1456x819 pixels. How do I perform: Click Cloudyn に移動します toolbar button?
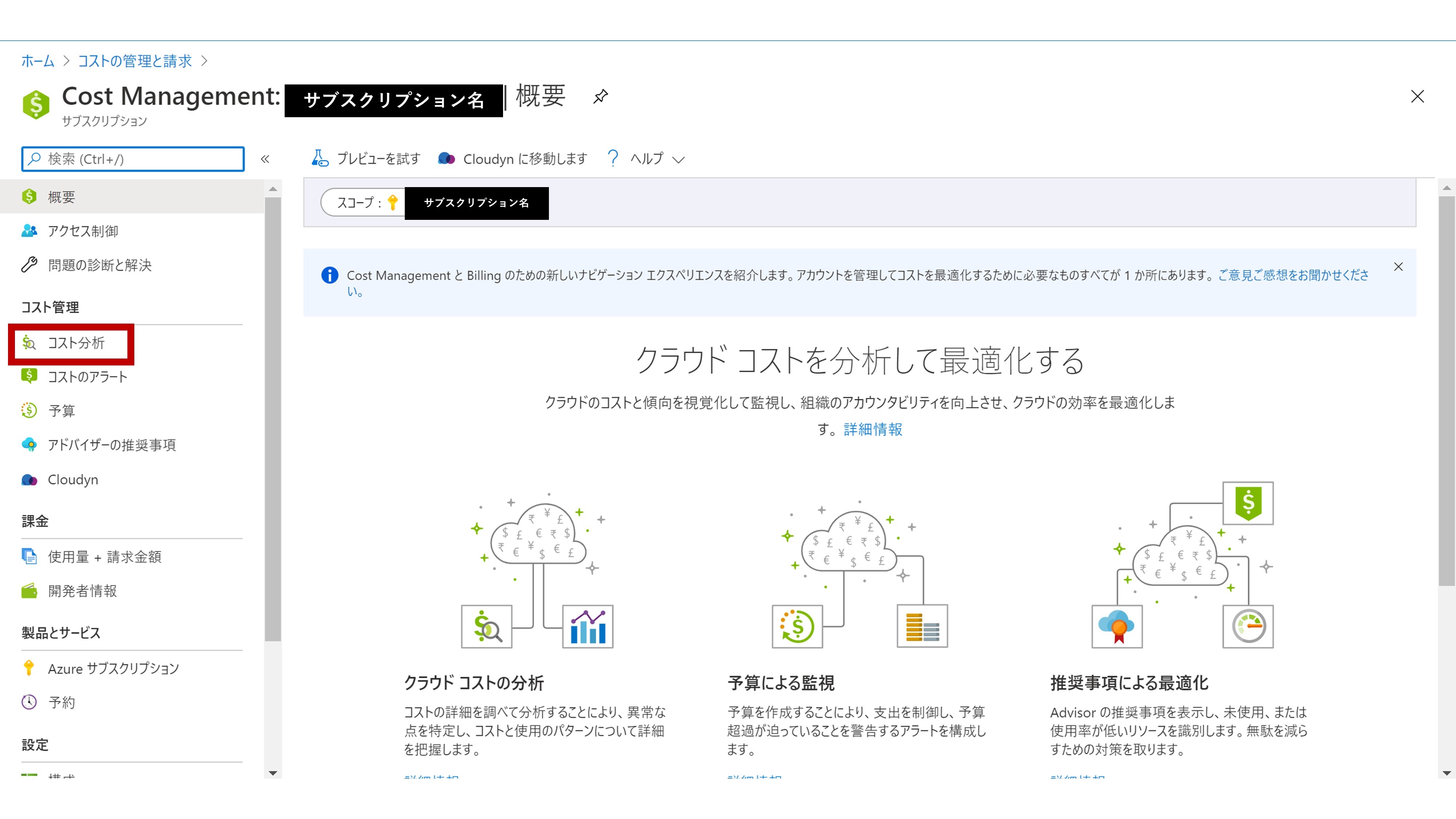[513, 159]
